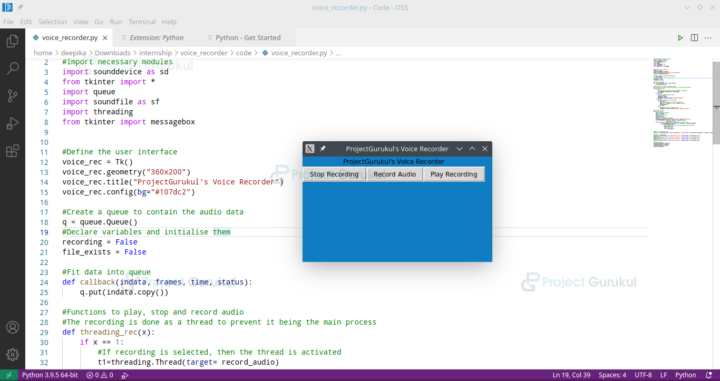Change encoding via UTF-8
This screenshot has width=720, height=381.
[643, 375]
